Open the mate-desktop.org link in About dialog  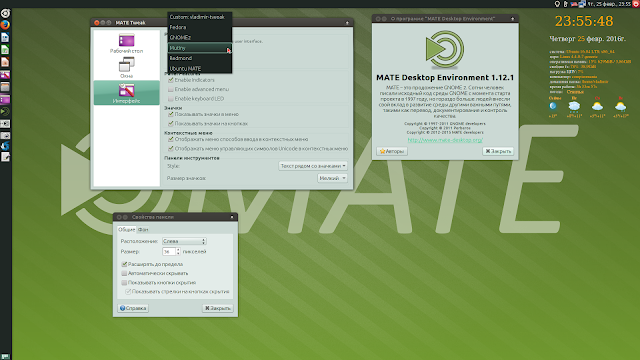[445, 140]
